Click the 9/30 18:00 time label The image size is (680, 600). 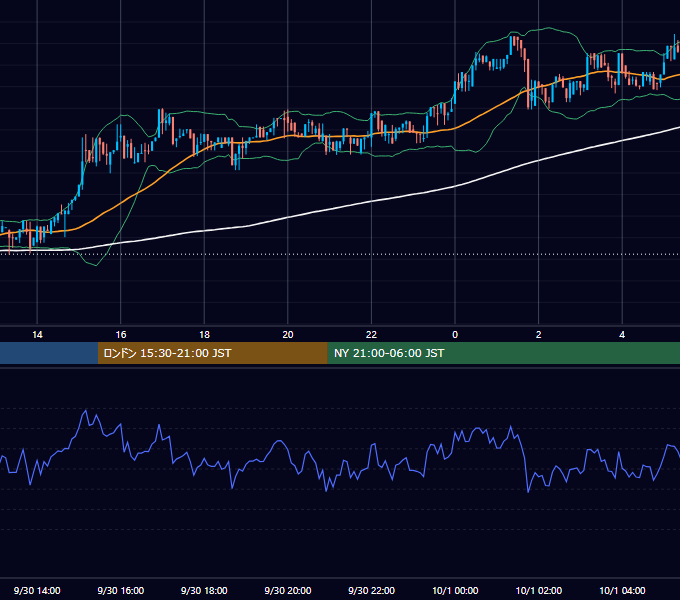(x=204, y=590)
